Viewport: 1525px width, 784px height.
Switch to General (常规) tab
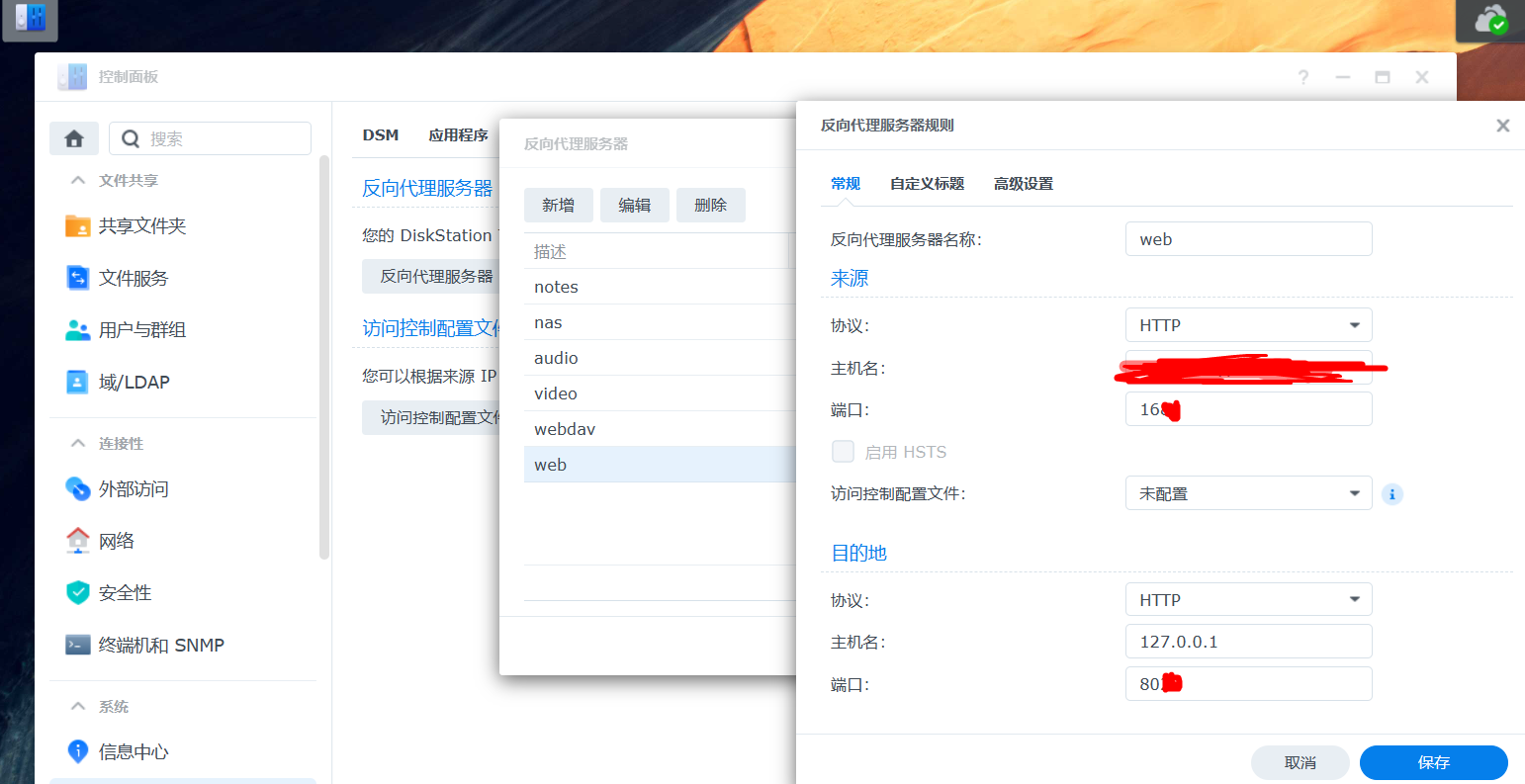point(846,184)
